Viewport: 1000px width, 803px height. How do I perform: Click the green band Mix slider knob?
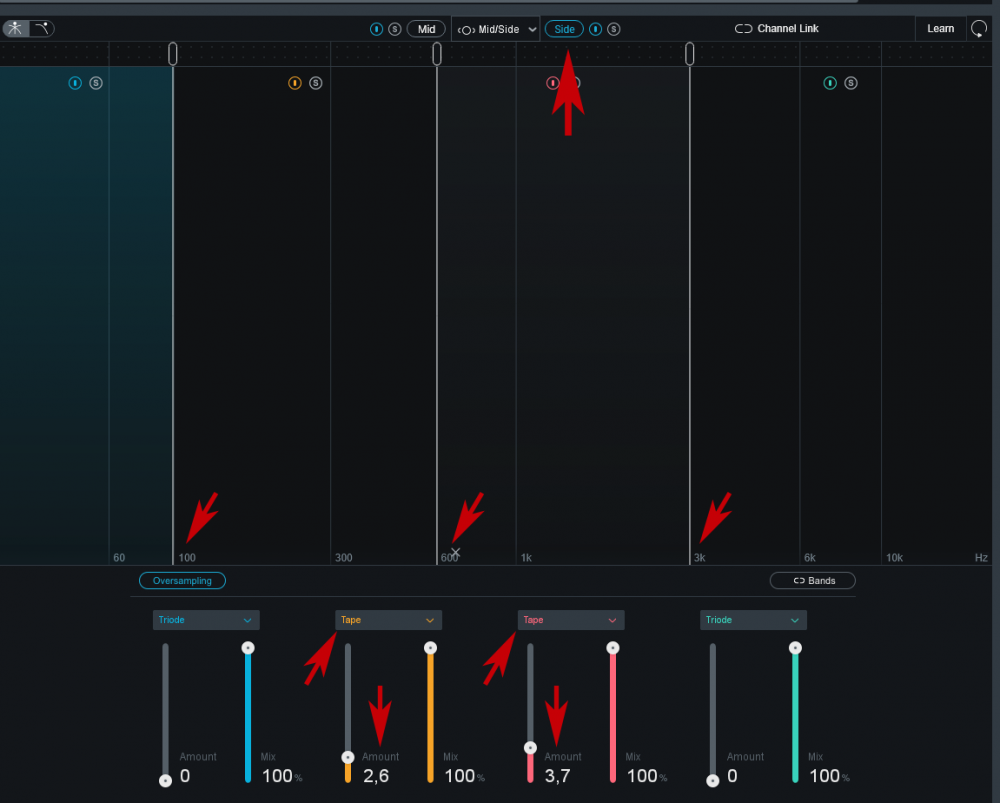tap(795, 648)
